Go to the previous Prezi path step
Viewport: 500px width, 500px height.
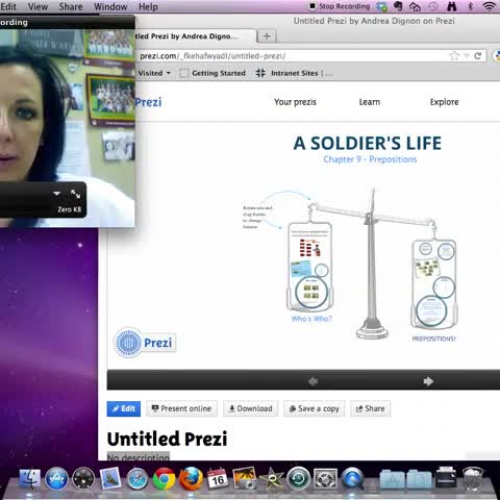point(313,381)
